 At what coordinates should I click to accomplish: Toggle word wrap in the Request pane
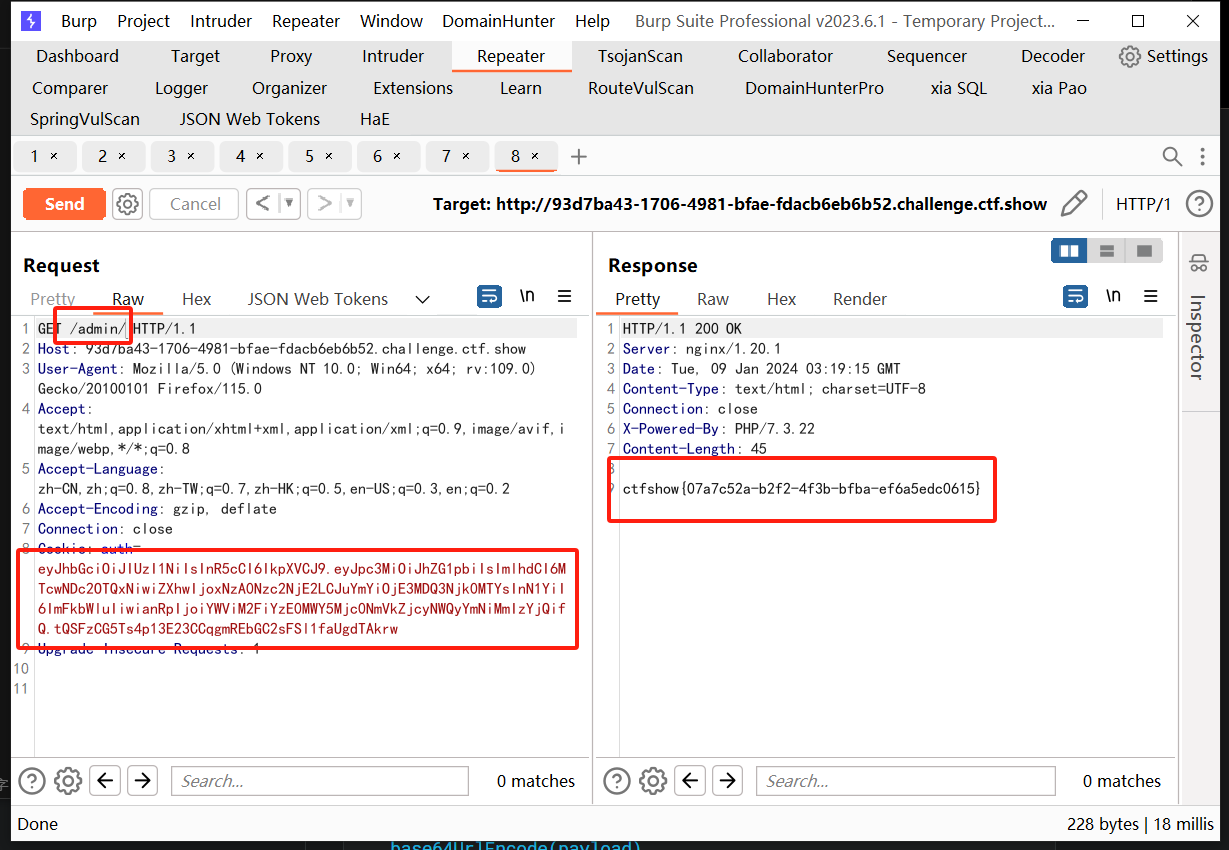coord(490,297)
